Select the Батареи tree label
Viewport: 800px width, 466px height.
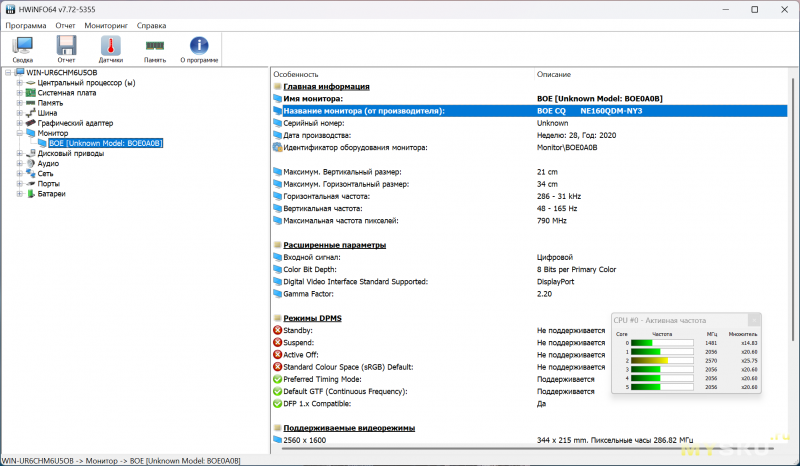point(52,194)
